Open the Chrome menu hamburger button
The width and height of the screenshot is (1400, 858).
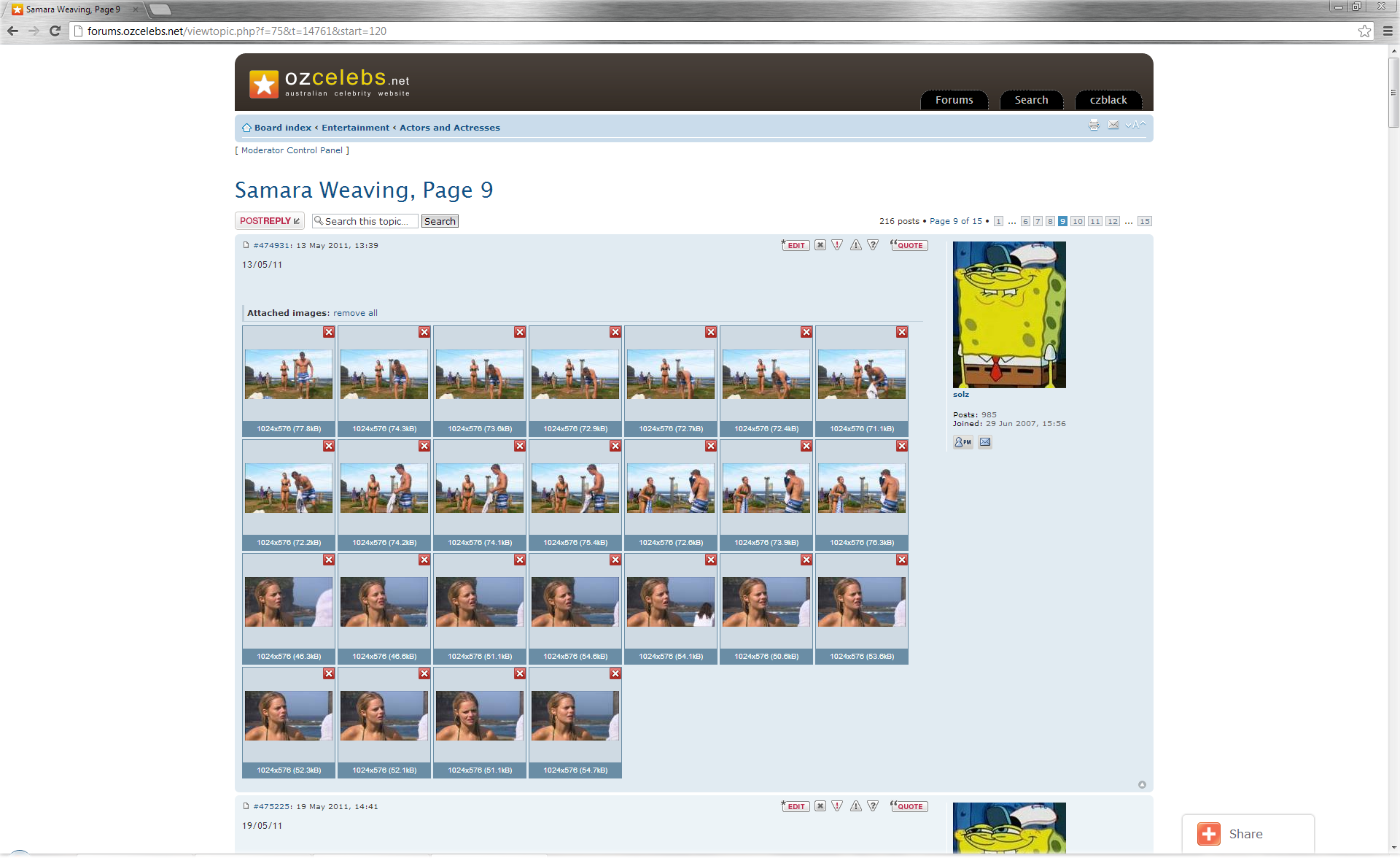coord(1388,31)
